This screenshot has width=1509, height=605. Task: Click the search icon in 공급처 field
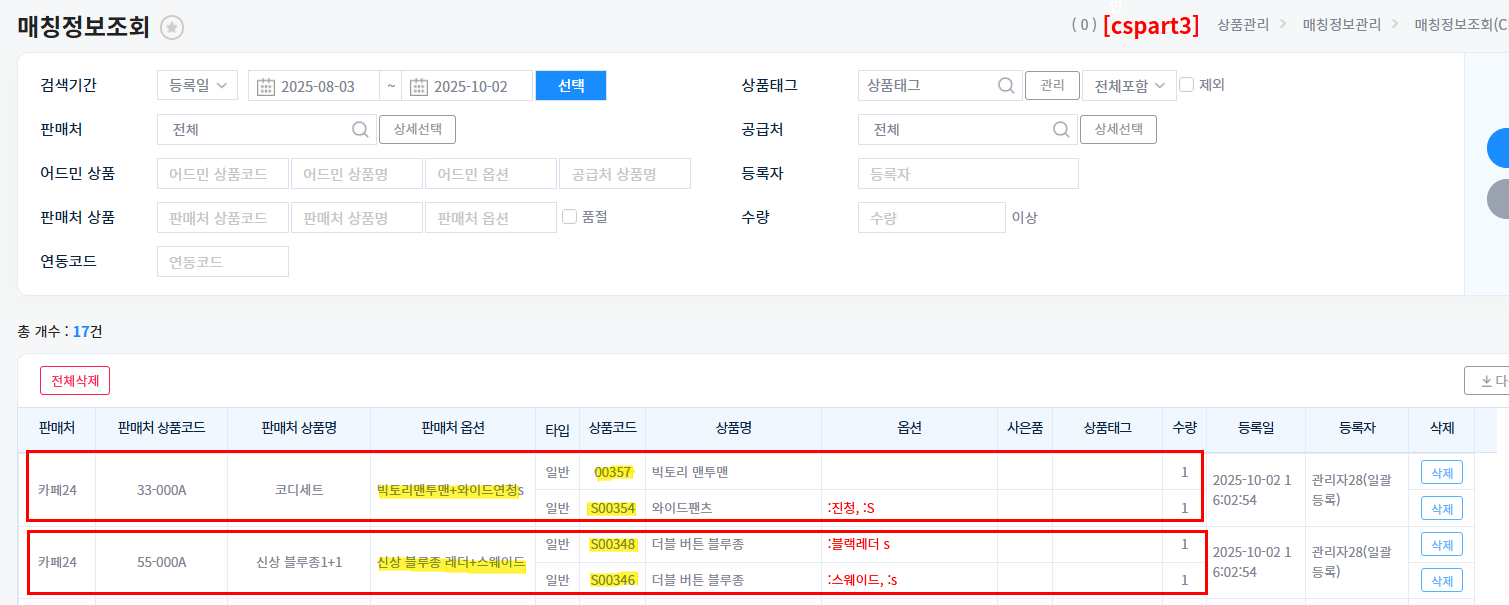(x=1060, y=130)
